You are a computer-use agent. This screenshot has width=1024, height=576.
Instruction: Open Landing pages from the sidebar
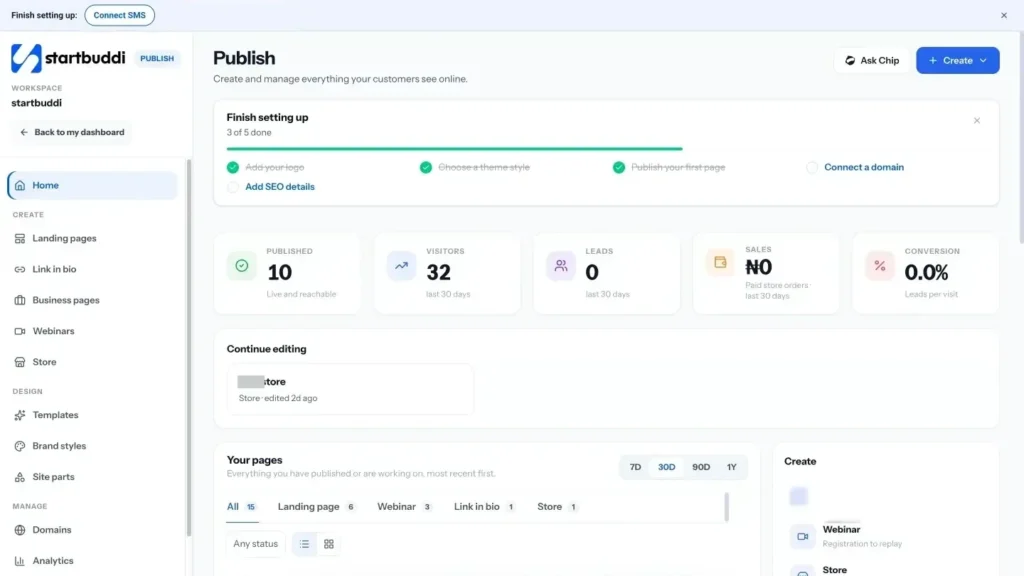coord(64,238)
